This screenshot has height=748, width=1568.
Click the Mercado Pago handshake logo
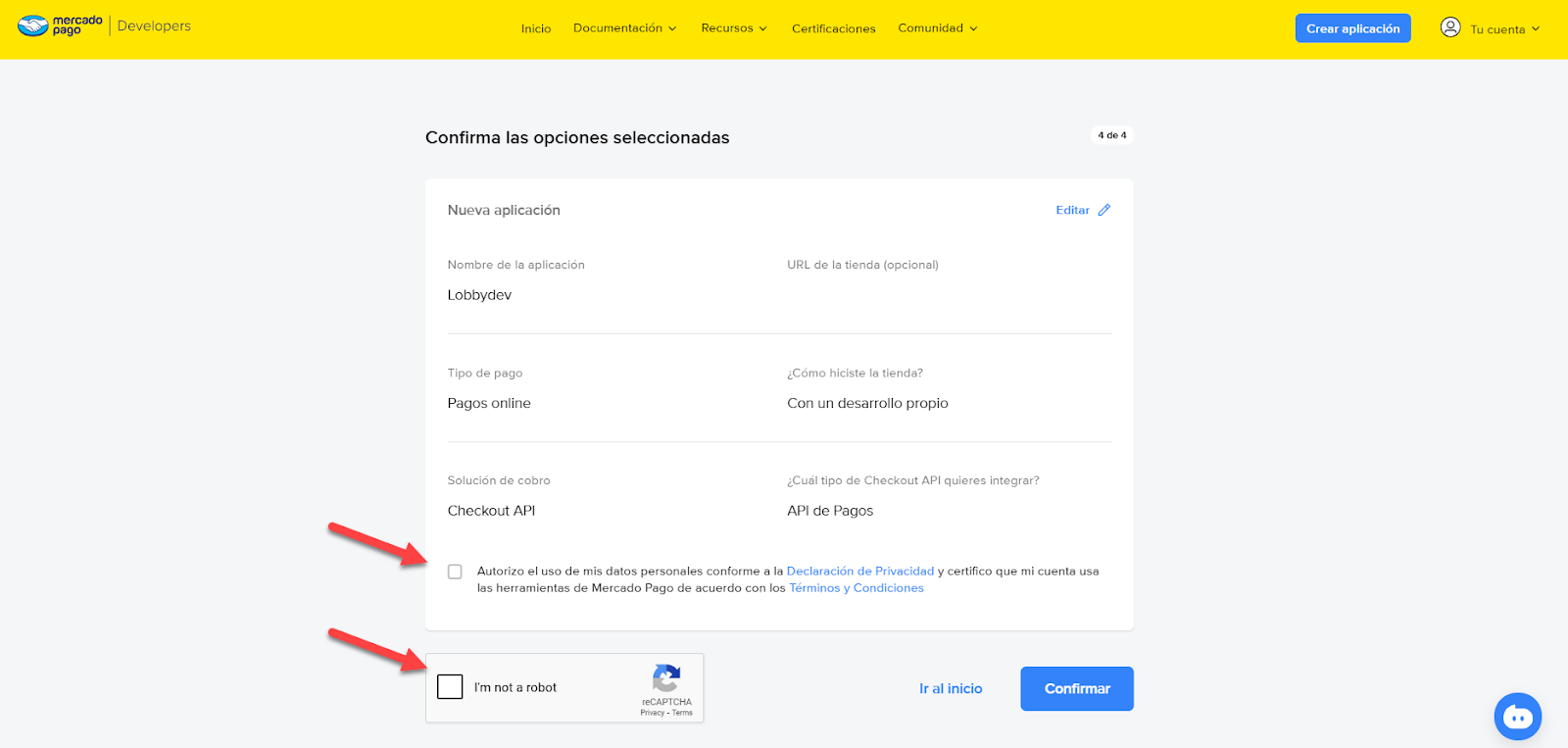coord(33,26)
